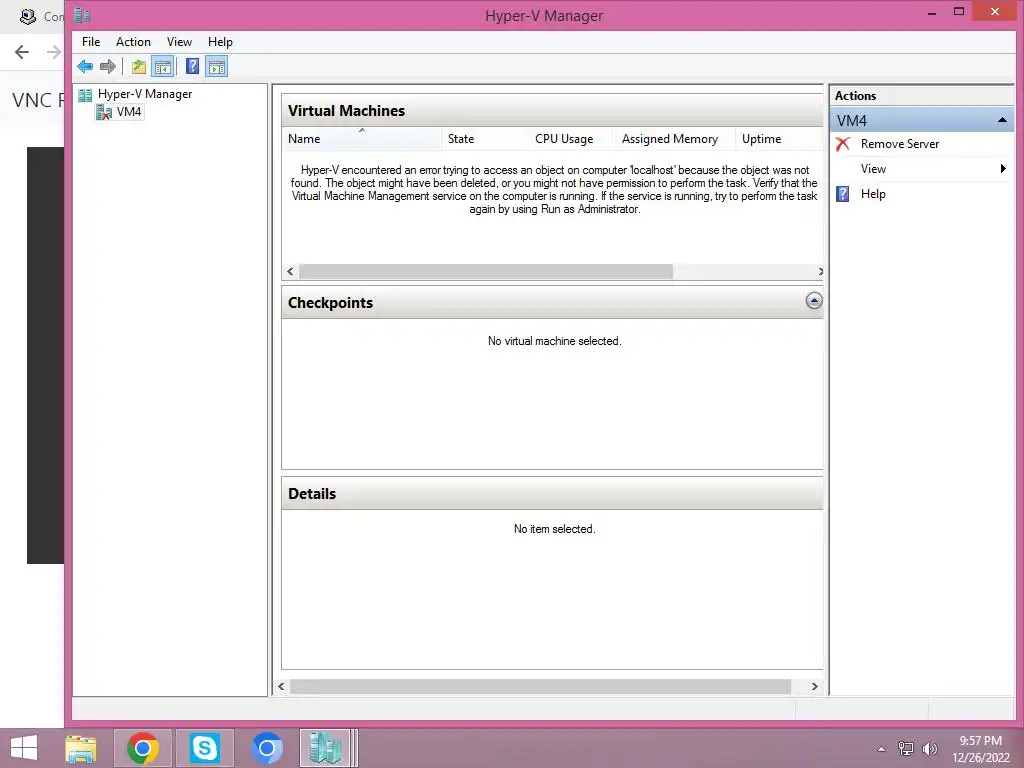Expand the View submenu arrow
The height and width of the screenshot is (768, 1024).
(x=1003, y=168)
